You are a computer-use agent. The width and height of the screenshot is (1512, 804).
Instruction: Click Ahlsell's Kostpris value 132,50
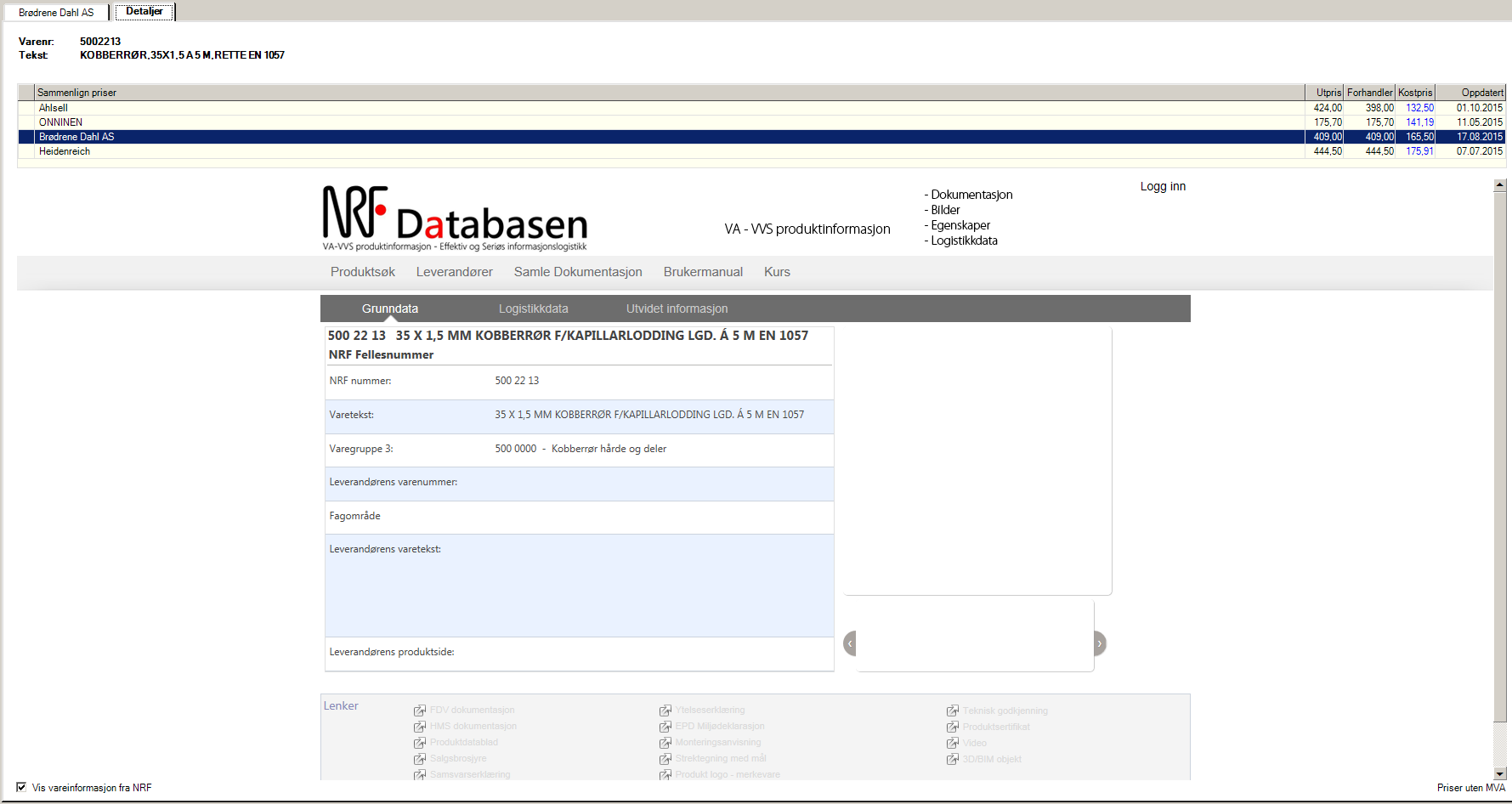point(1419,108)
